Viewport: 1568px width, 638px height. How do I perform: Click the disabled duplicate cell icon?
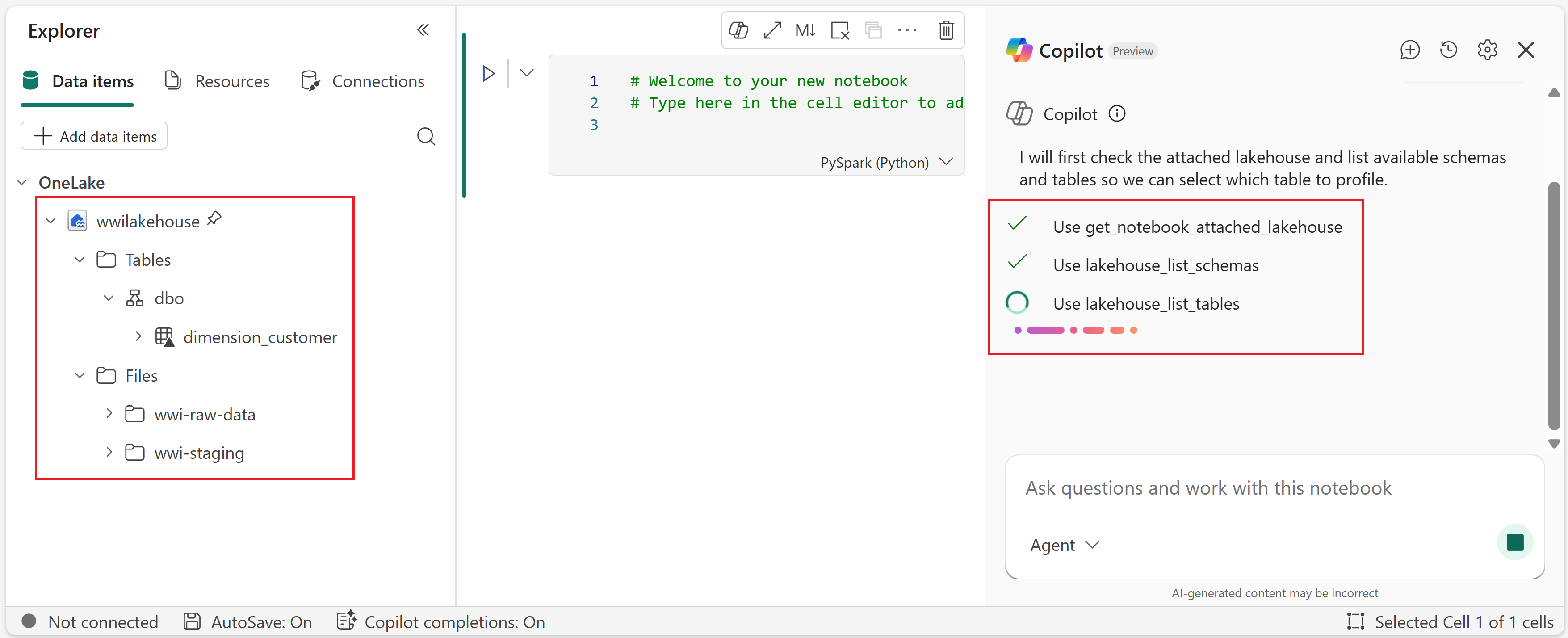click(x=873, y=30)
